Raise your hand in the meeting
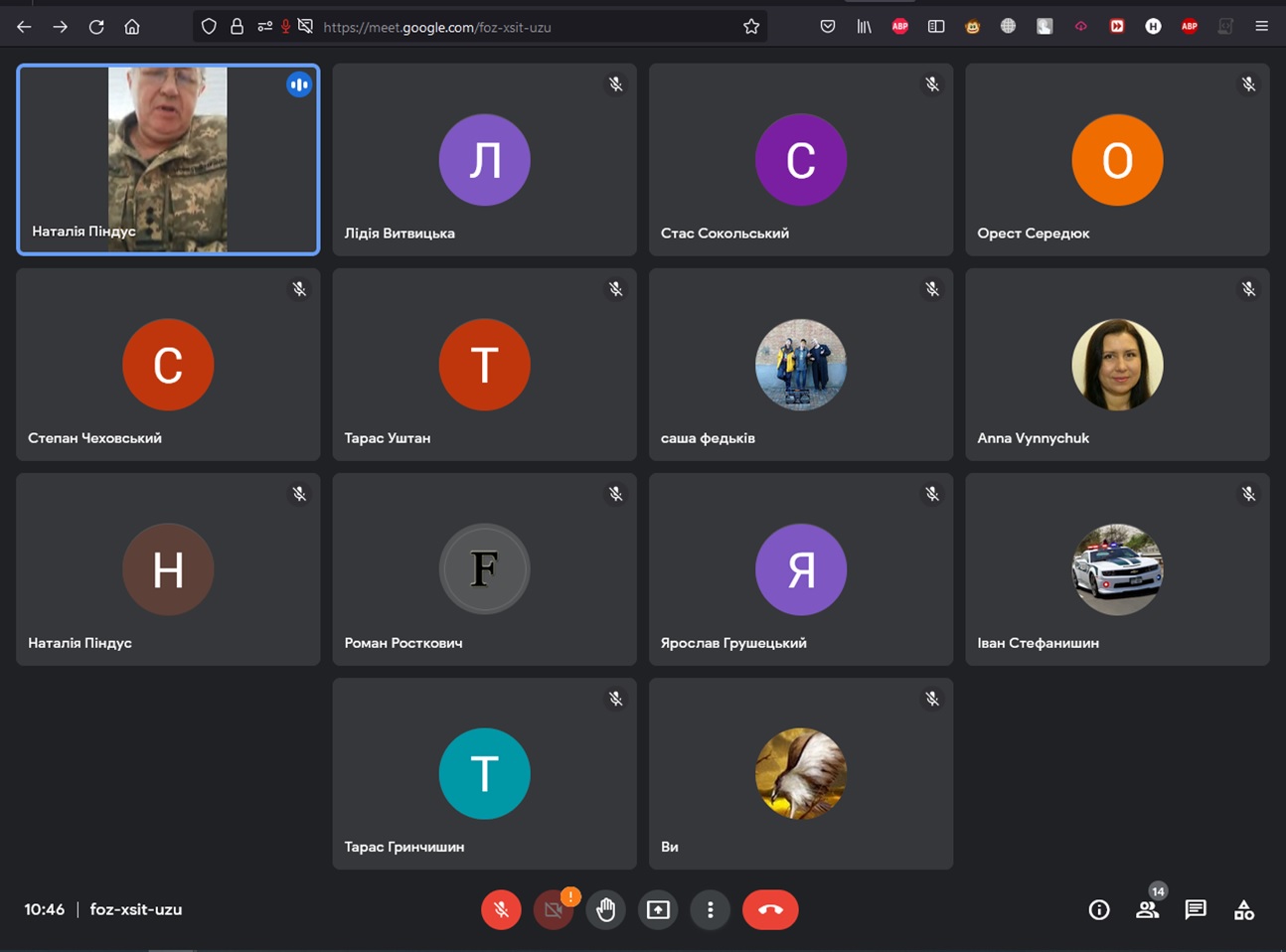 click(605, 909)
